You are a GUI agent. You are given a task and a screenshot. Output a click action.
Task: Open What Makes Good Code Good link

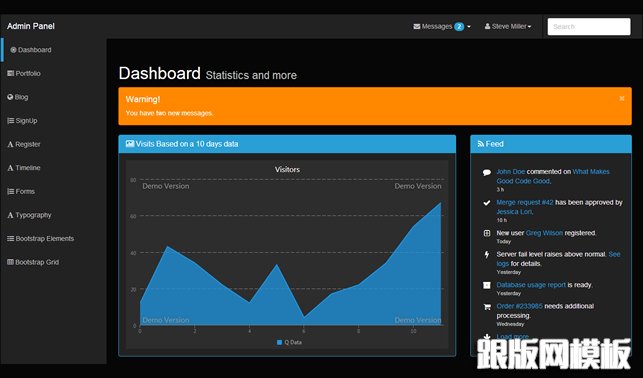553,176
